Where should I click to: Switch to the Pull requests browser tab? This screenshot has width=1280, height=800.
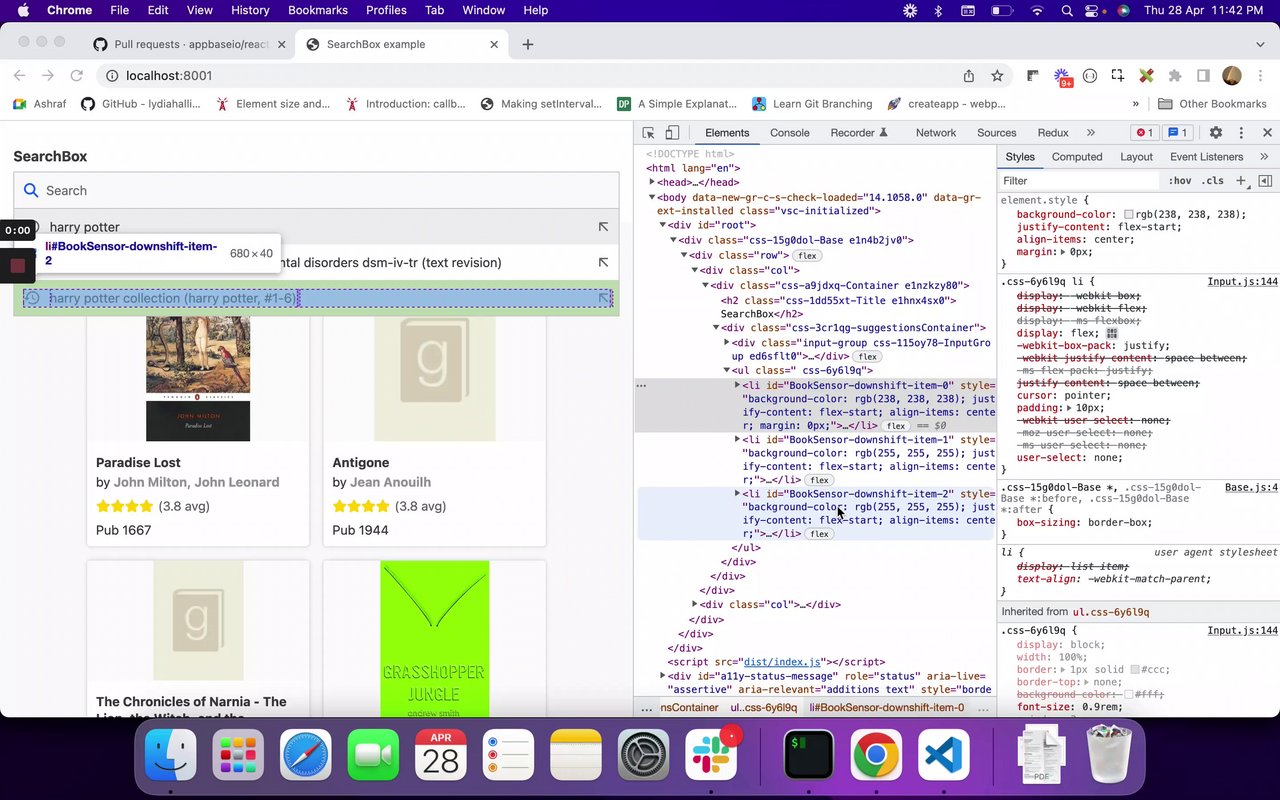(189, 44)
